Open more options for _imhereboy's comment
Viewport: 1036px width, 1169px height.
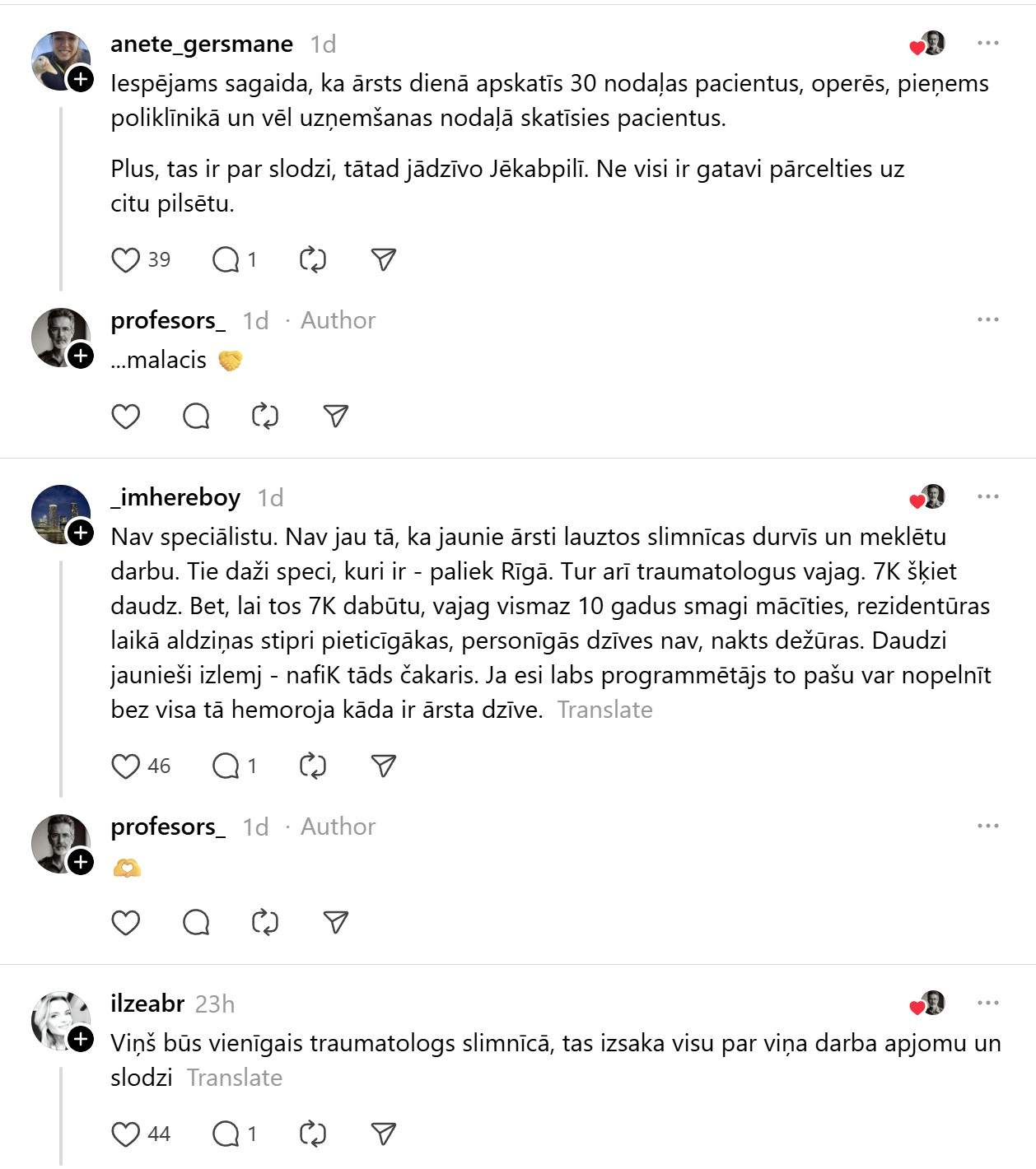click(988, 496)
